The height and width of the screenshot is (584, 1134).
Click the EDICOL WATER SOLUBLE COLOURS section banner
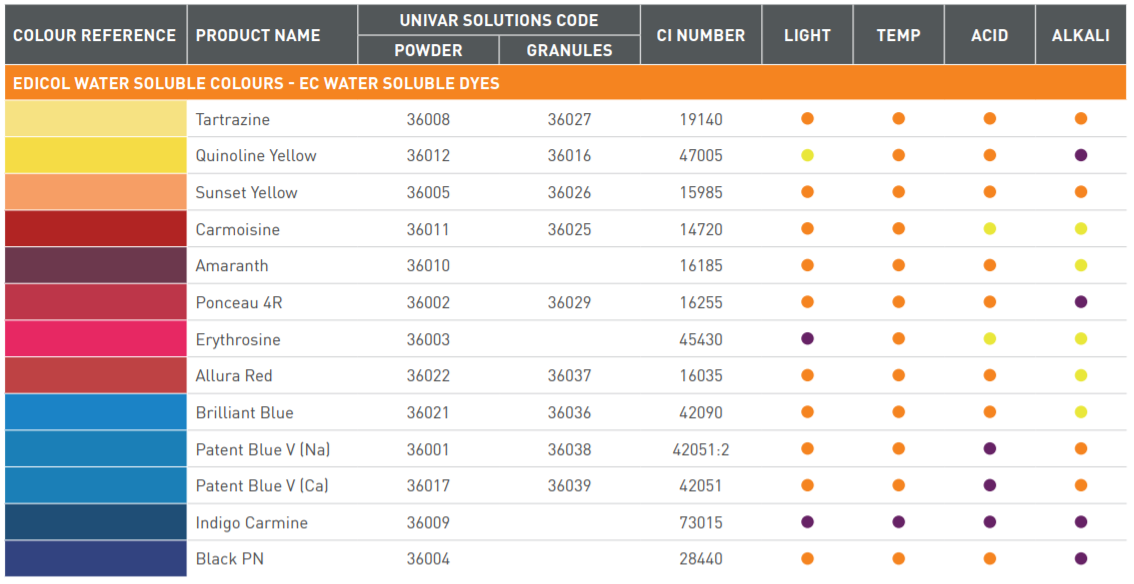(x=566, y=83)
